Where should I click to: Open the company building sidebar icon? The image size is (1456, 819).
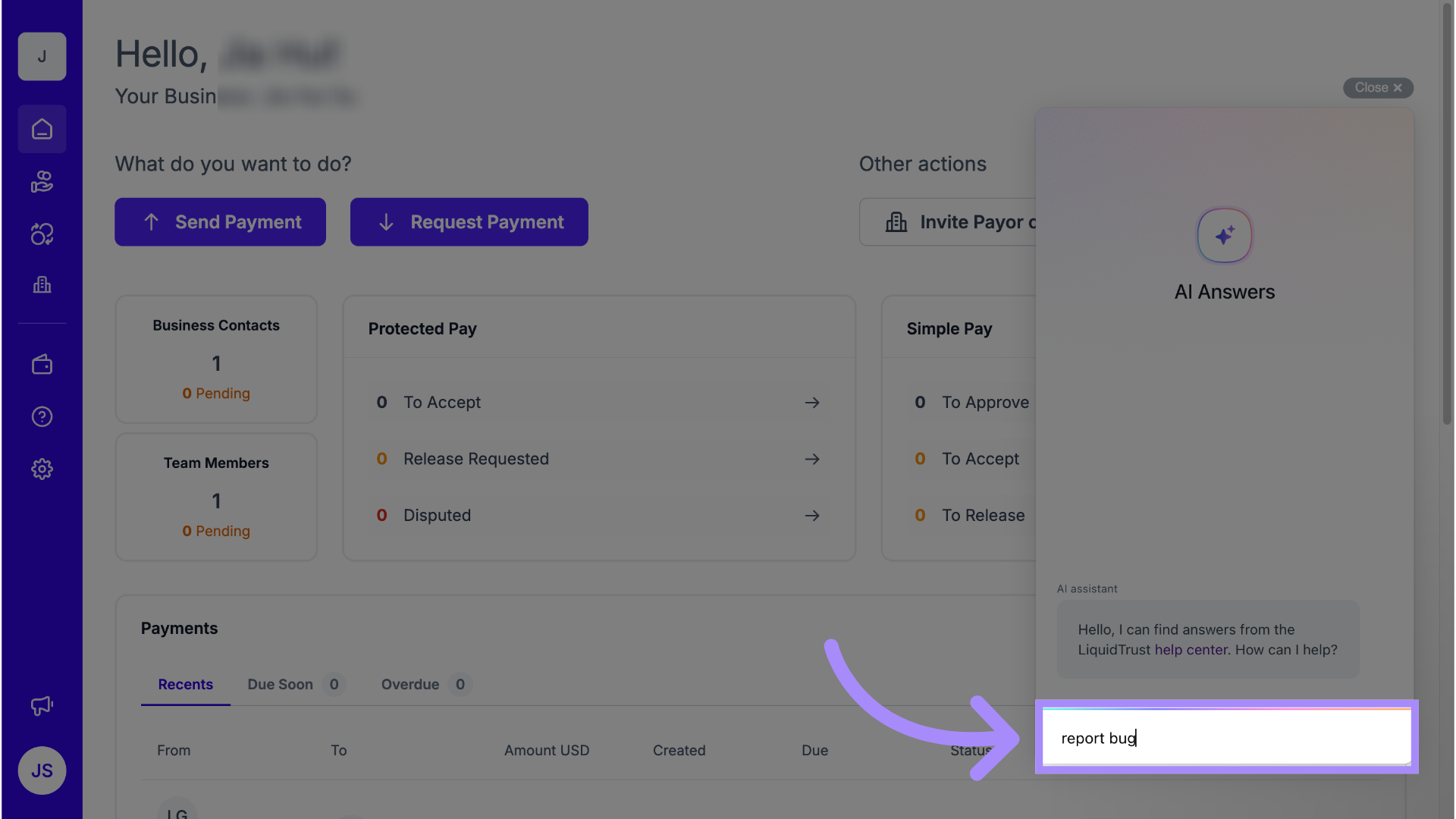(42, 285)
